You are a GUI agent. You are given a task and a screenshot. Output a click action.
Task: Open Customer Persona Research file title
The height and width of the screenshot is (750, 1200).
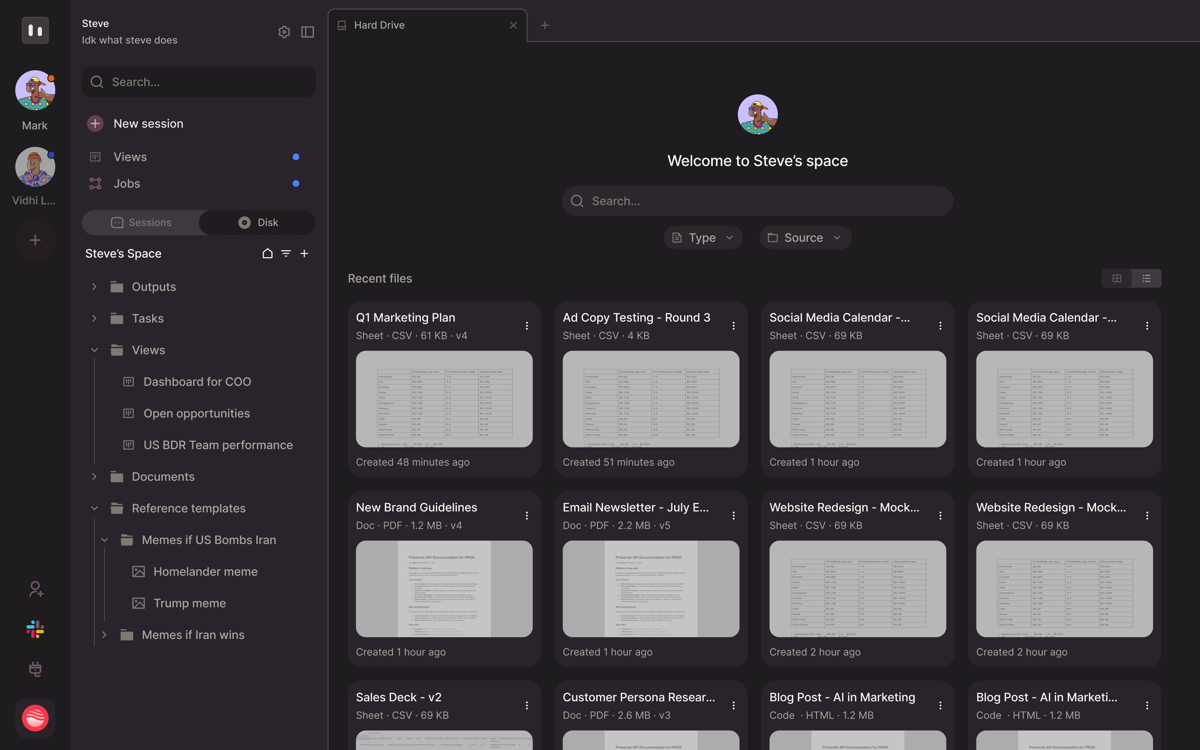[638, 698]
